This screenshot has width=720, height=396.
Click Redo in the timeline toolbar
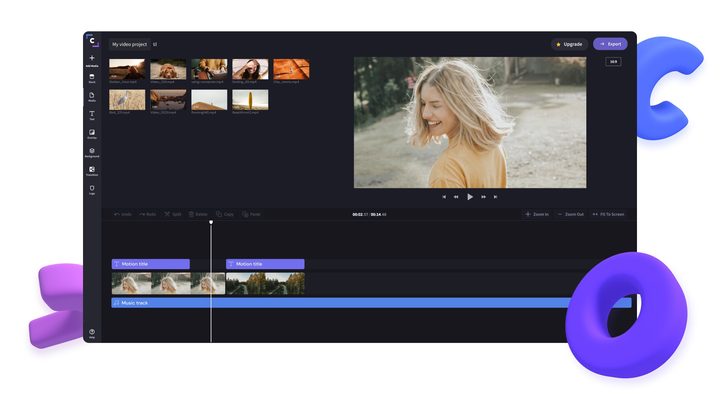[147, 215]
